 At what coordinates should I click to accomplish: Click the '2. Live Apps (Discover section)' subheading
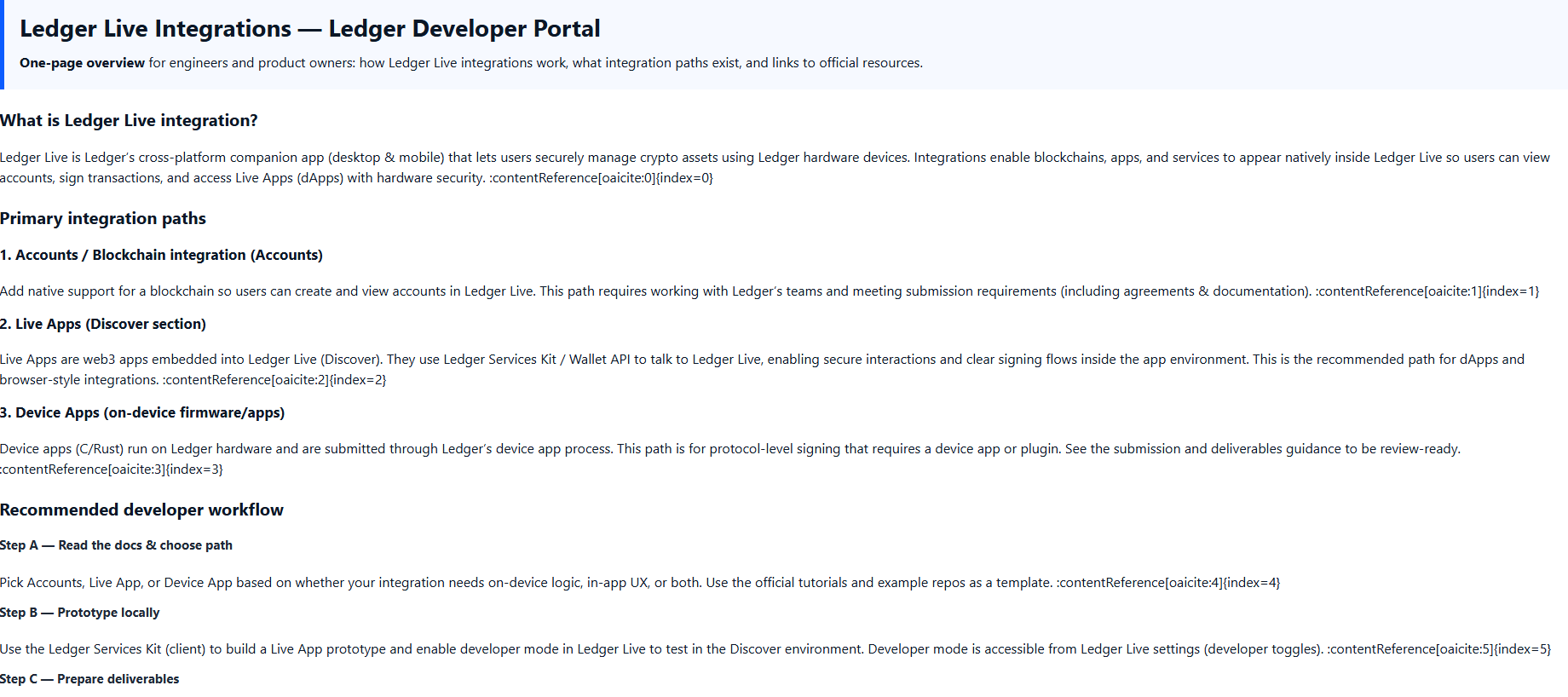tap(103, 324)
